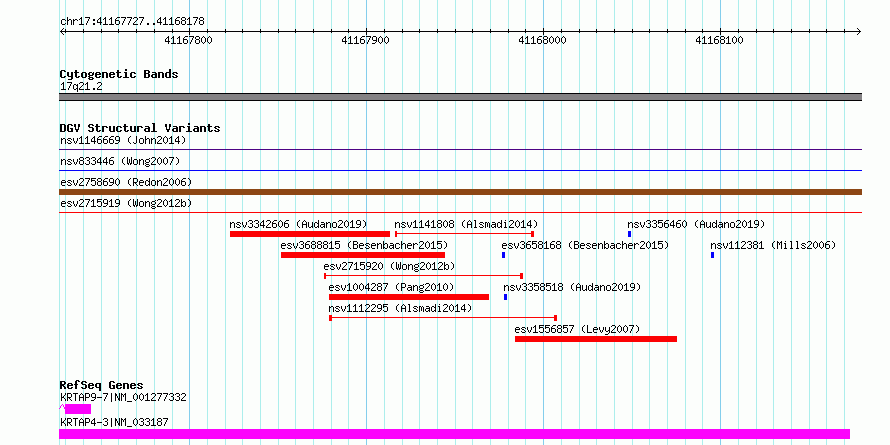This screenshot has height=445, width=890.
Task: Click ruler position 41168000
Action: (543, 40)
